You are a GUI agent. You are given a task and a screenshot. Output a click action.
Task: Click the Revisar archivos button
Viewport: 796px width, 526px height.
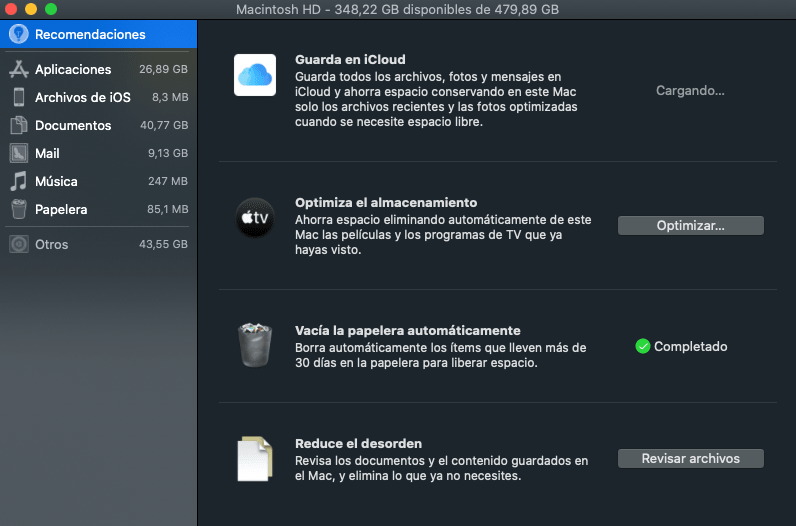click(x=690, y=458)
